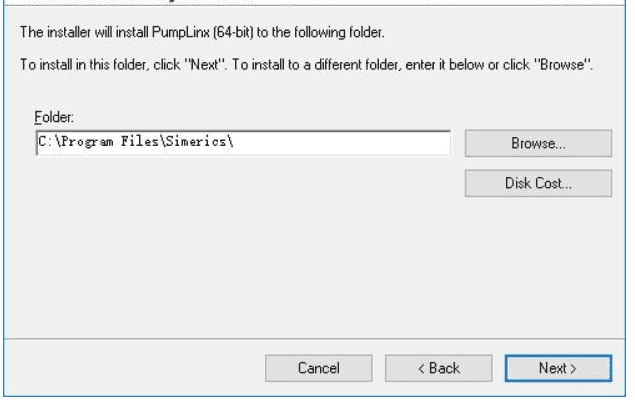Image resolution: width=635 pixels, height=401 pixels.
Task: Click the 'To install in this folder' instruction line
Action: [306, 64]
